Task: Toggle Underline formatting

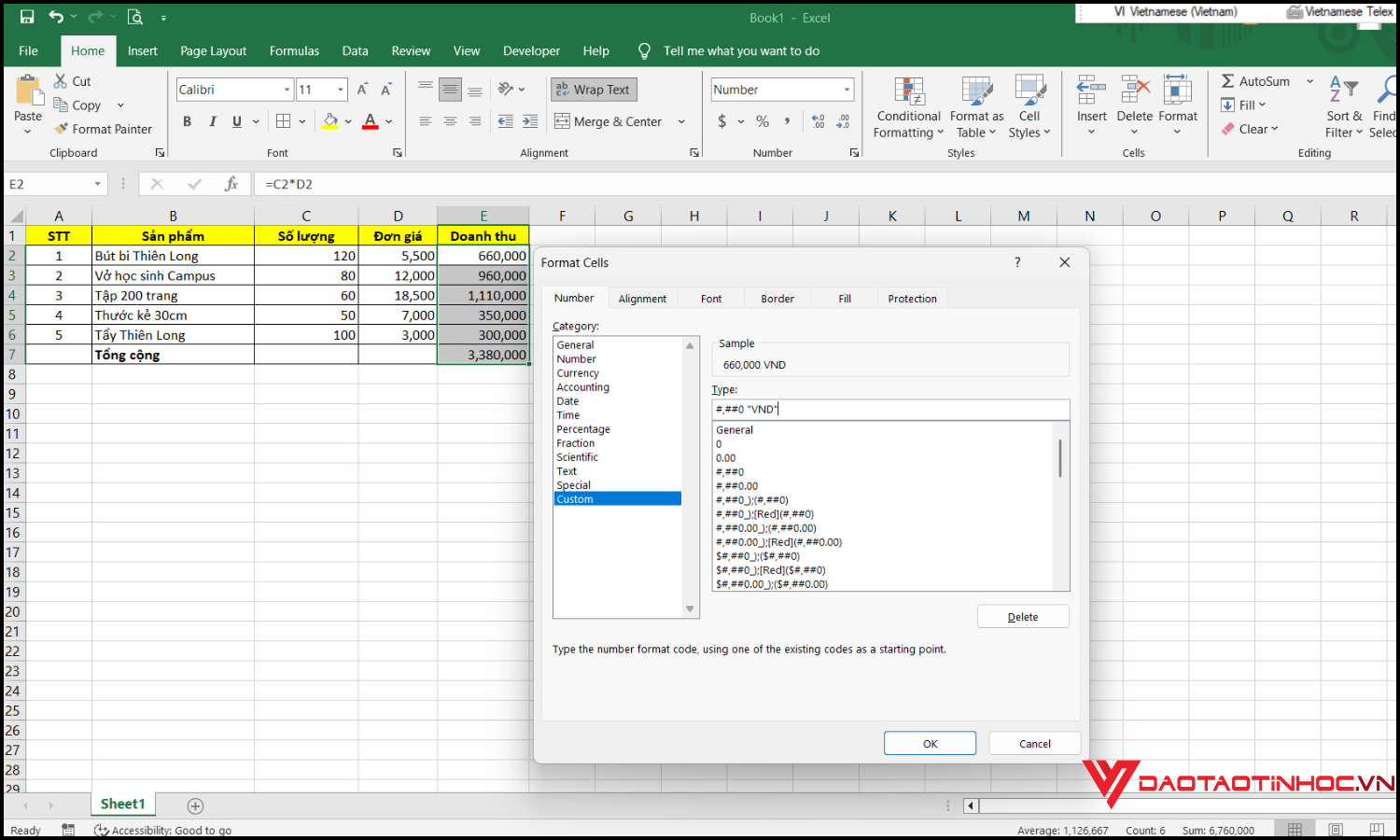Action: click(x=237, y=121)
